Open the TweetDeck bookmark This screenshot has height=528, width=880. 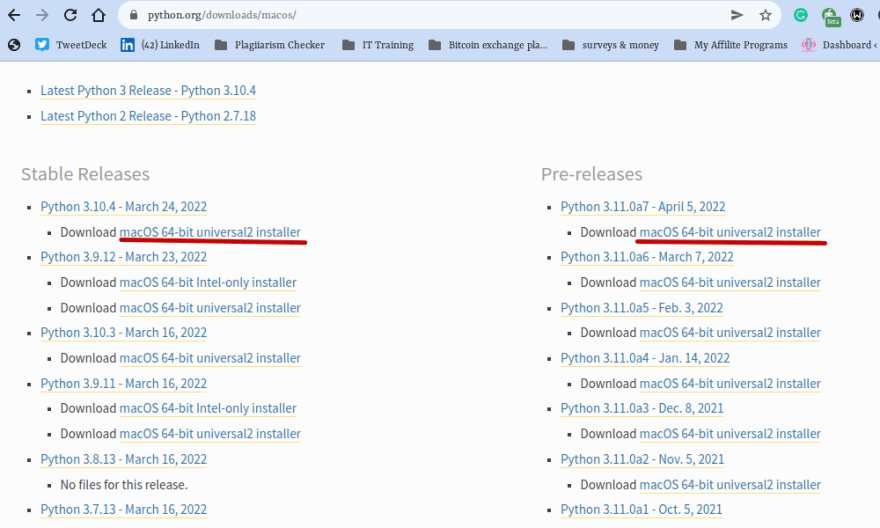point(71,45)
